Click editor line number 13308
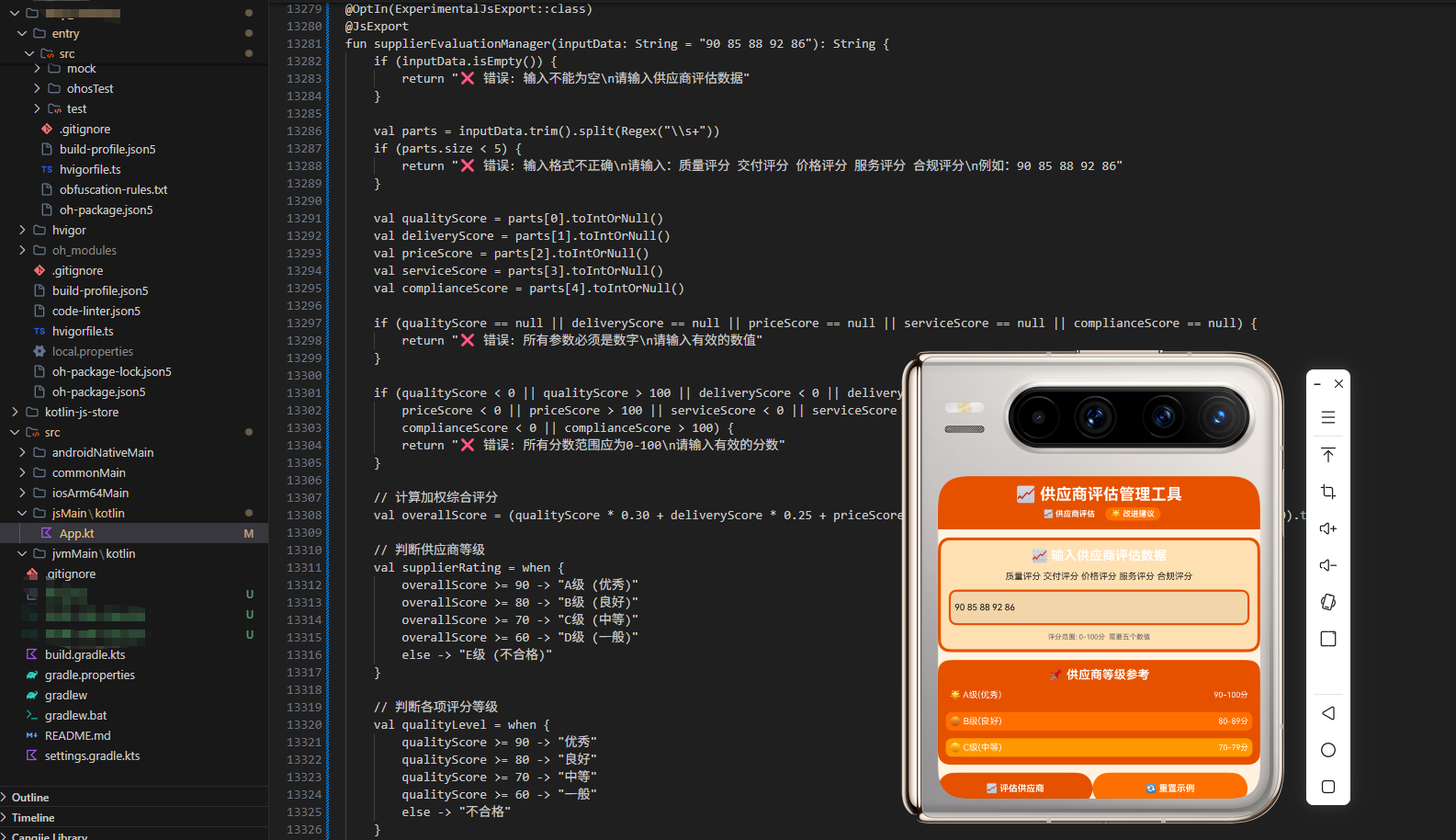 [304, 515]
